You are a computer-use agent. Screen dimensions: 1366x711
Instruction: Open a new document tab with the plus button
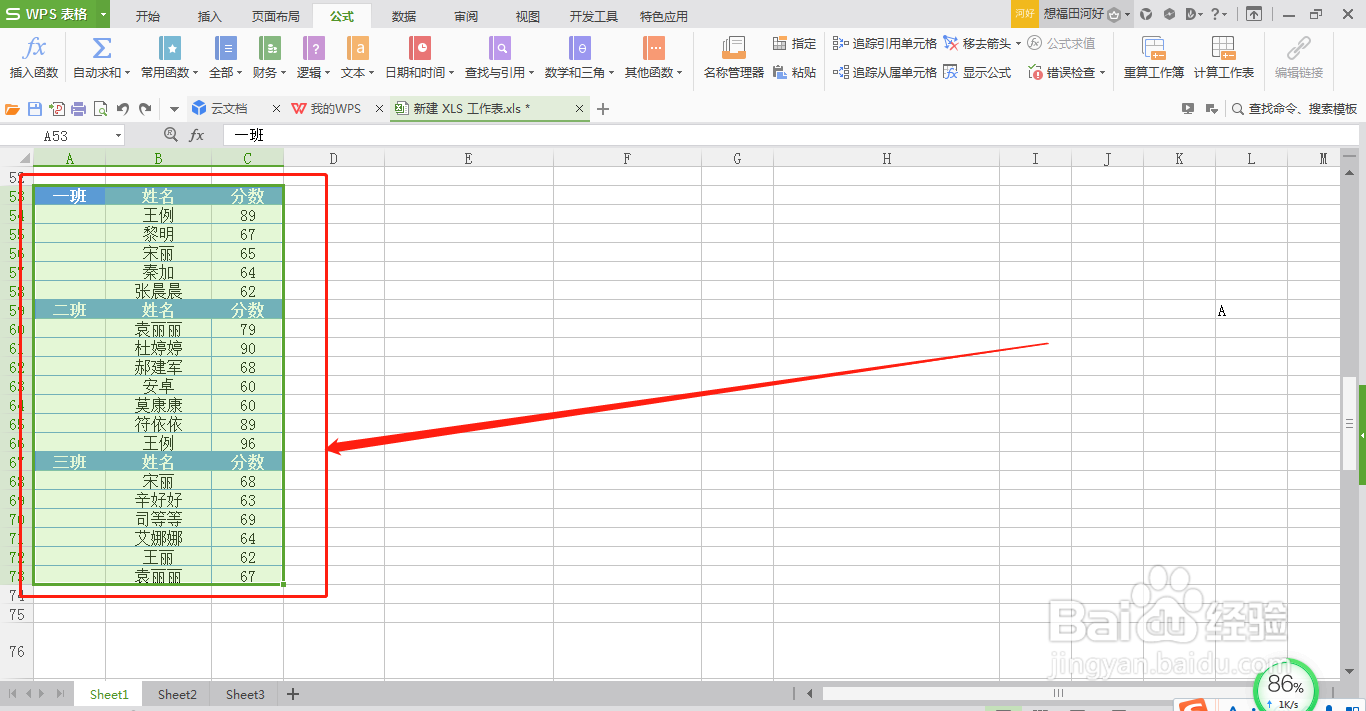click(x=603, y=109)
